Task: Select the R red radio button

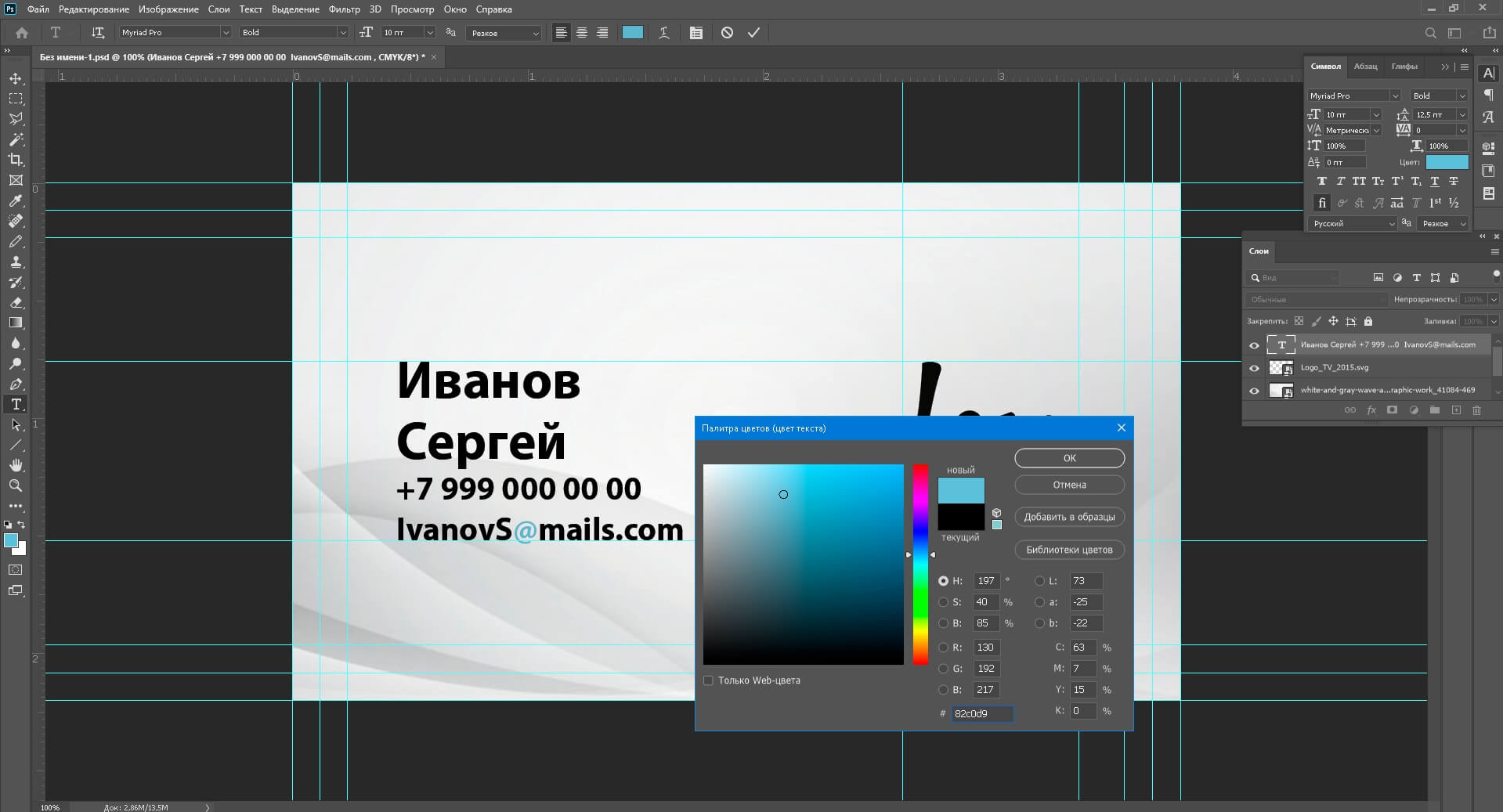Action: [943, 648]
